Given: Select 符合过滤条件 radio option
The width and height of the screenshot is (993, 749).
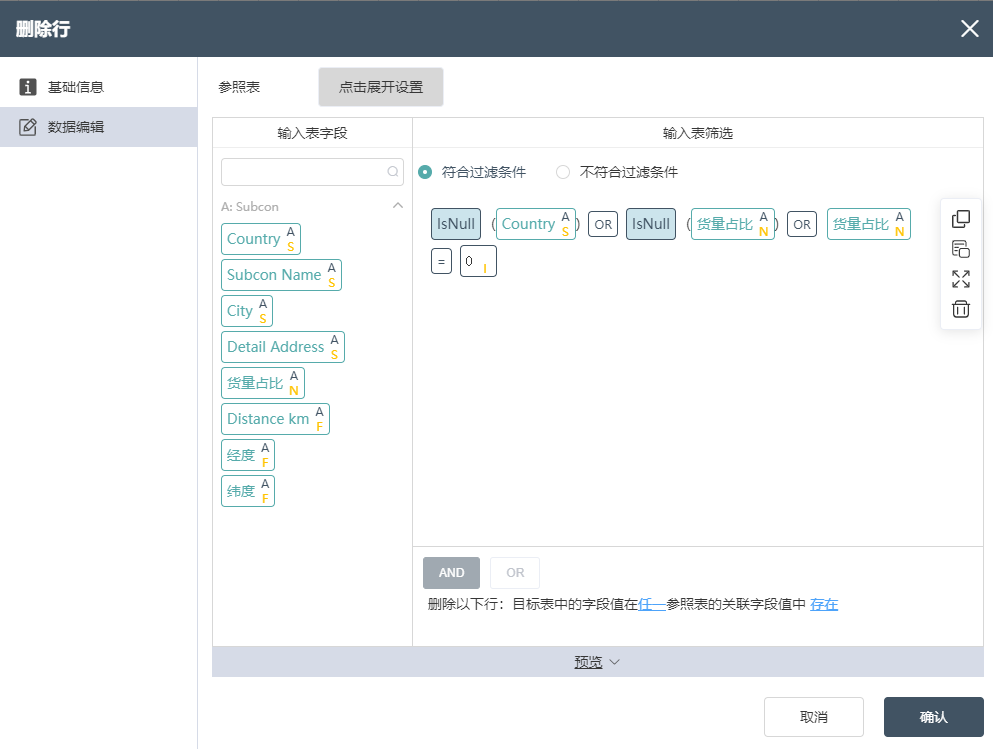Looking at the screenshot, I should 425,172.
